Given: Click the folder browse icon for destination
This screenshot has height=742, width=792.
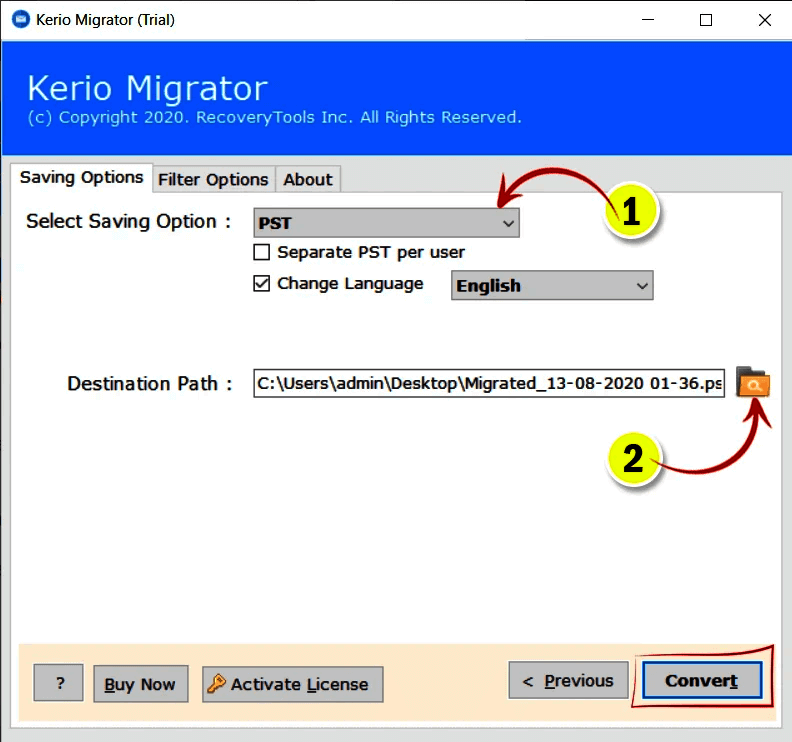Looking at the screenshot, I should 753,383.
